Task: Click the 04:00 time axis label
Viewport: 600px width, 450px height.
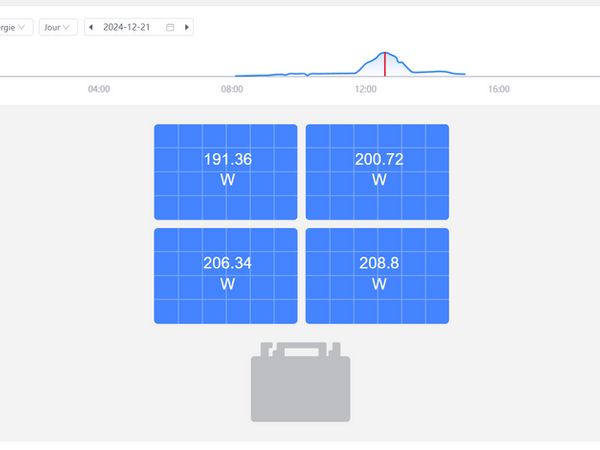Action: [98, 89]
